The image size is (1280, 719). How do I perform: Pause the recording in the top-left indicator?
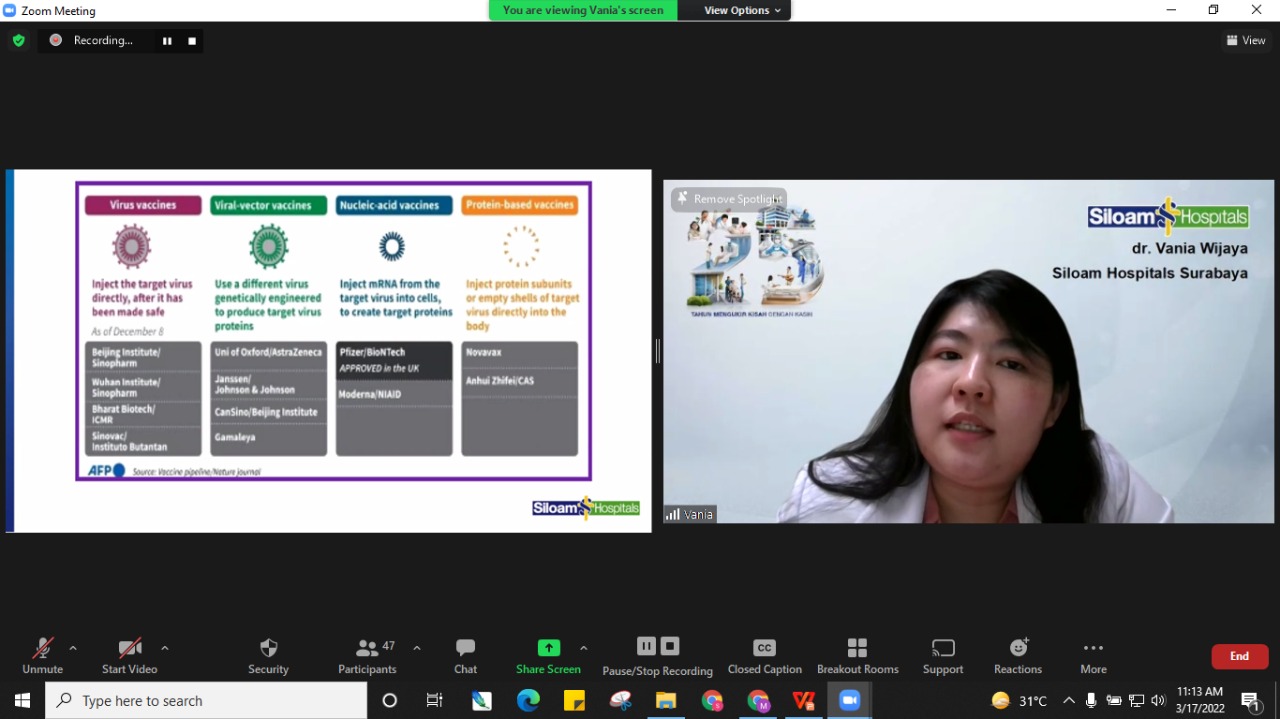click(167, 41)
